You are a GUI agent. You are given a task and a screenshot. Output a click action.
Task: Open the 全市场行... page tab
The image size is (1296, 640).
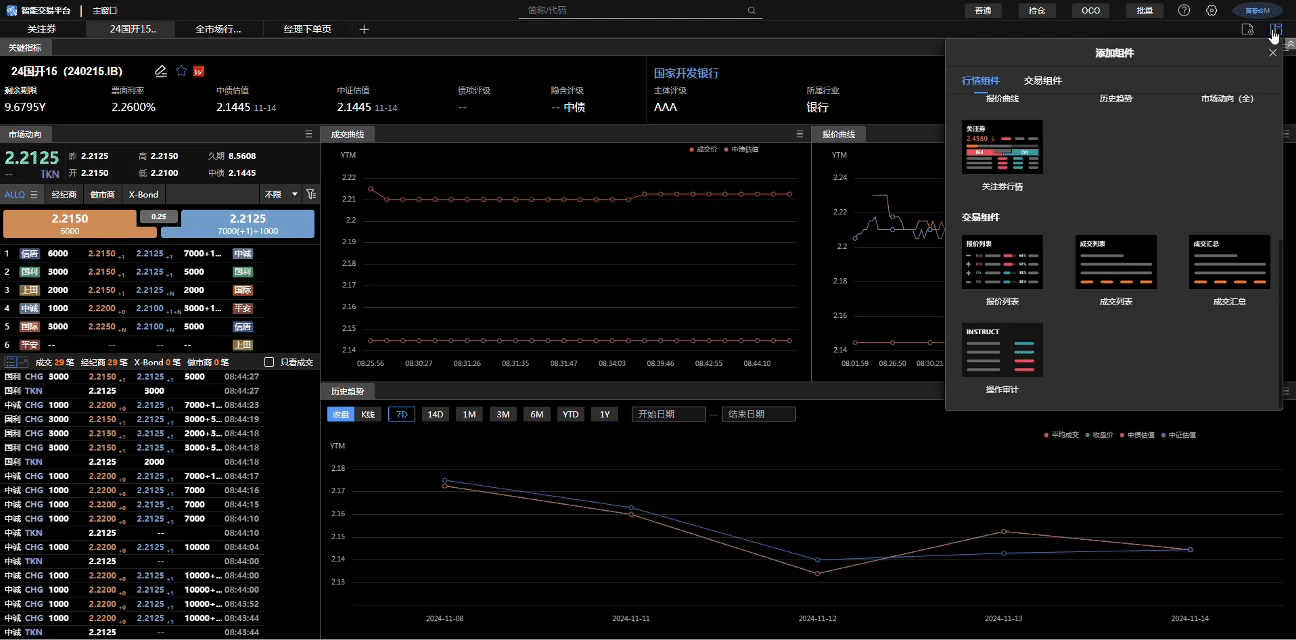tap(218, 29)
